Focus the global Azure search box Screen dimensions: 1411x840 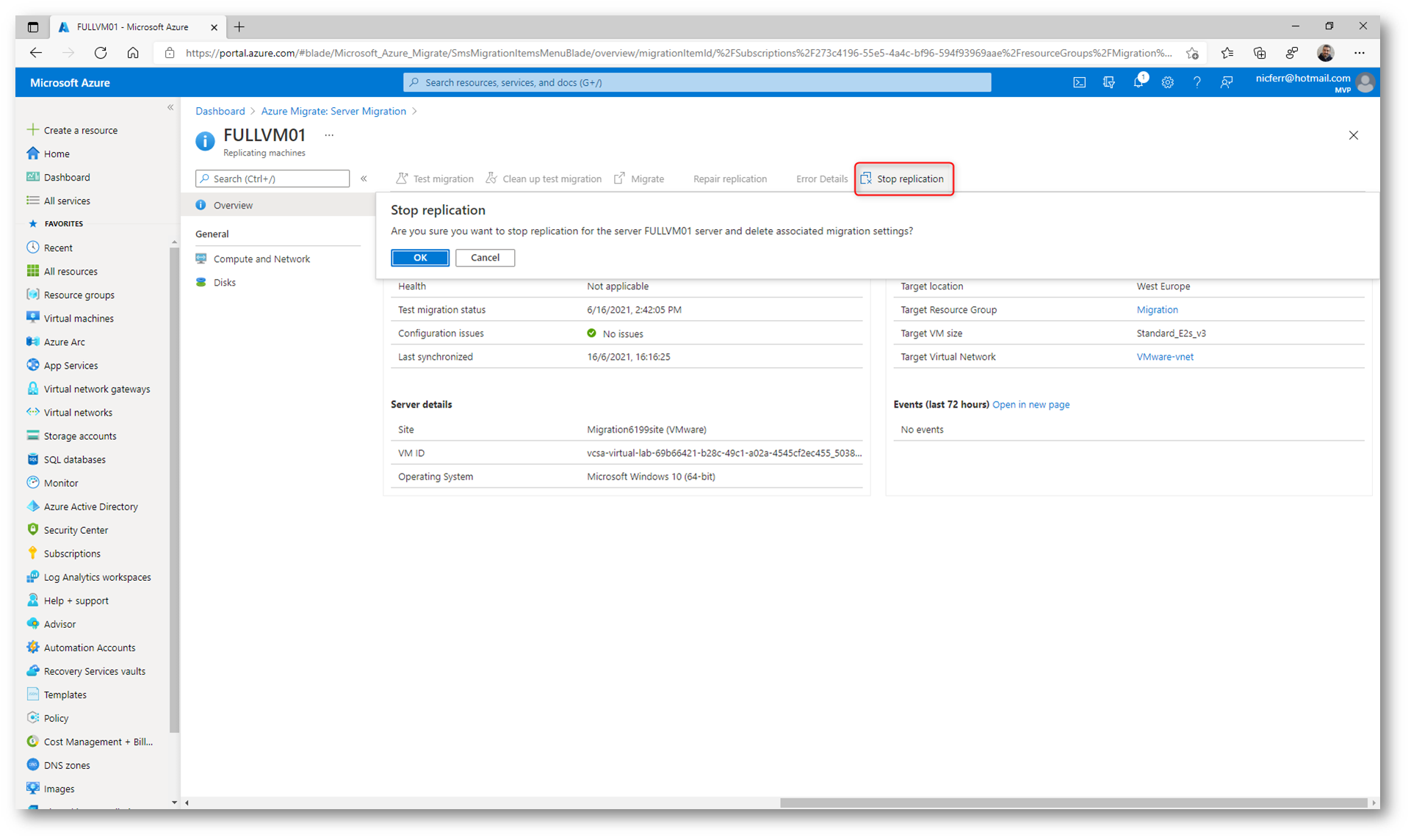[696, 82]
